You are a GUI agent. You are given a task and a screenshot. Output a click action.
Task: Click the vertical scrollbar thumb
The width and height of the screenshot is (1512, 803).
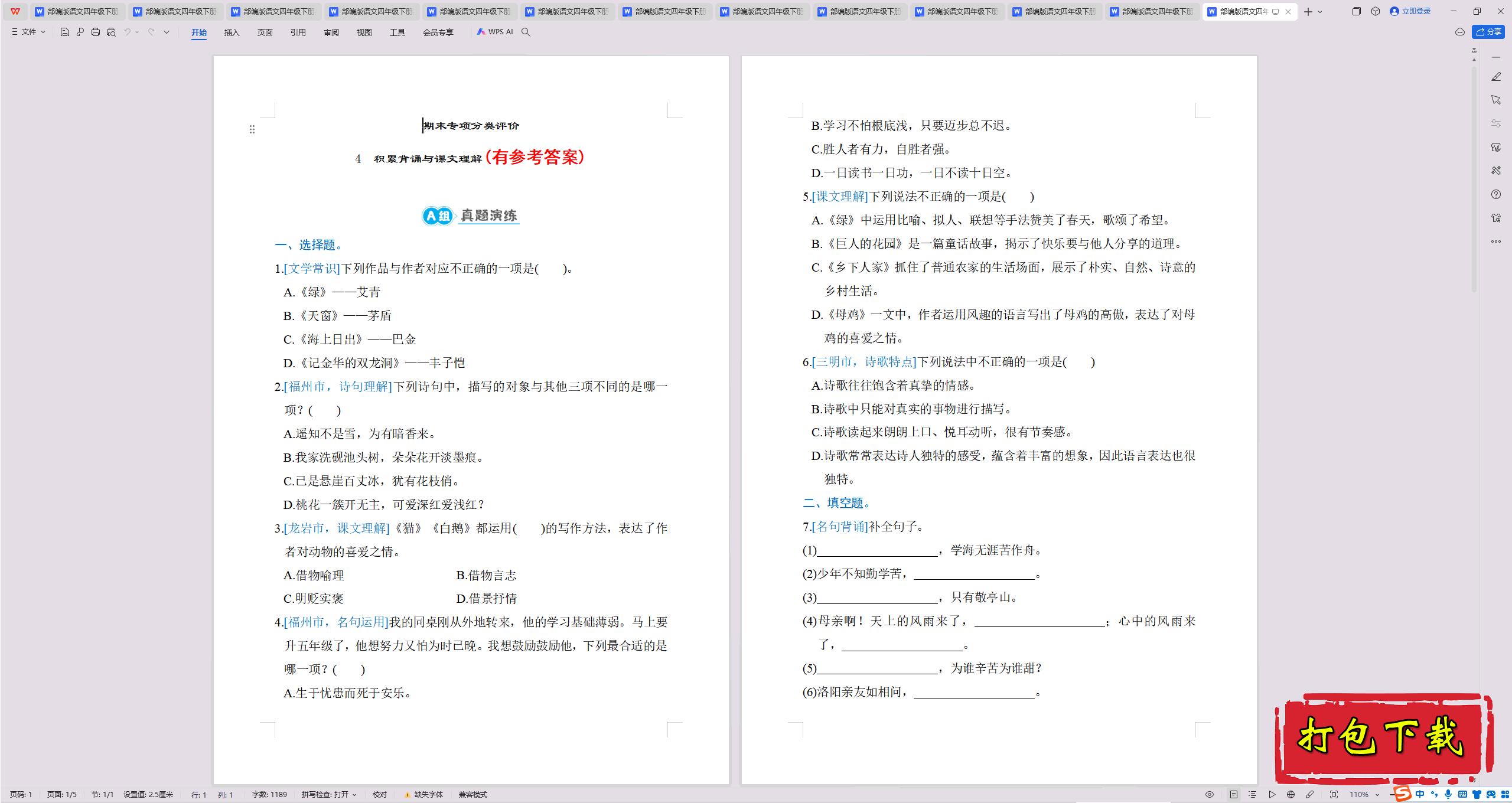pos(1474,180)
